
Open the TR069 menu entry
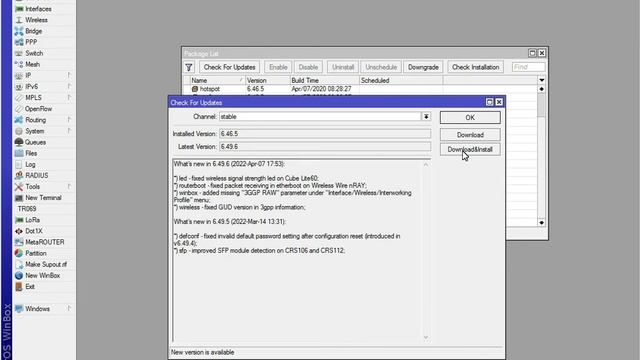(x=27, y=209)
